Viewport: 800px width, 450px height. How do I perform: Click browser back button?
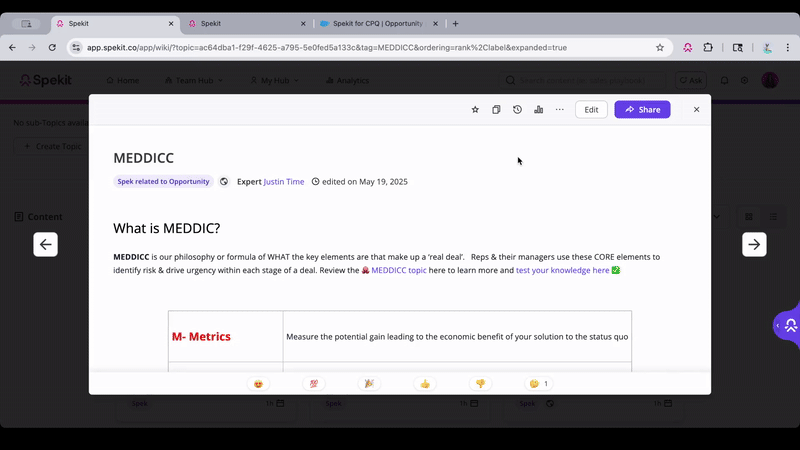coord(12,47)
